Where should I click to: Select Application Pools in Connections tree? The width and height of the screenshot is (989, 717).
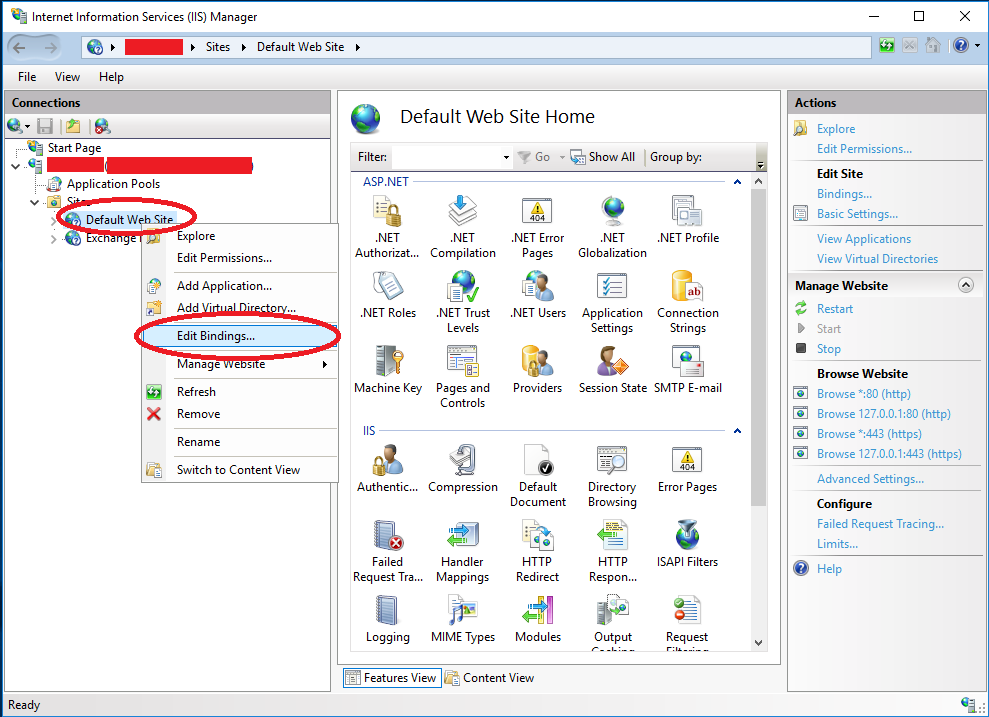pyautogui.click(x=113, y=184)
